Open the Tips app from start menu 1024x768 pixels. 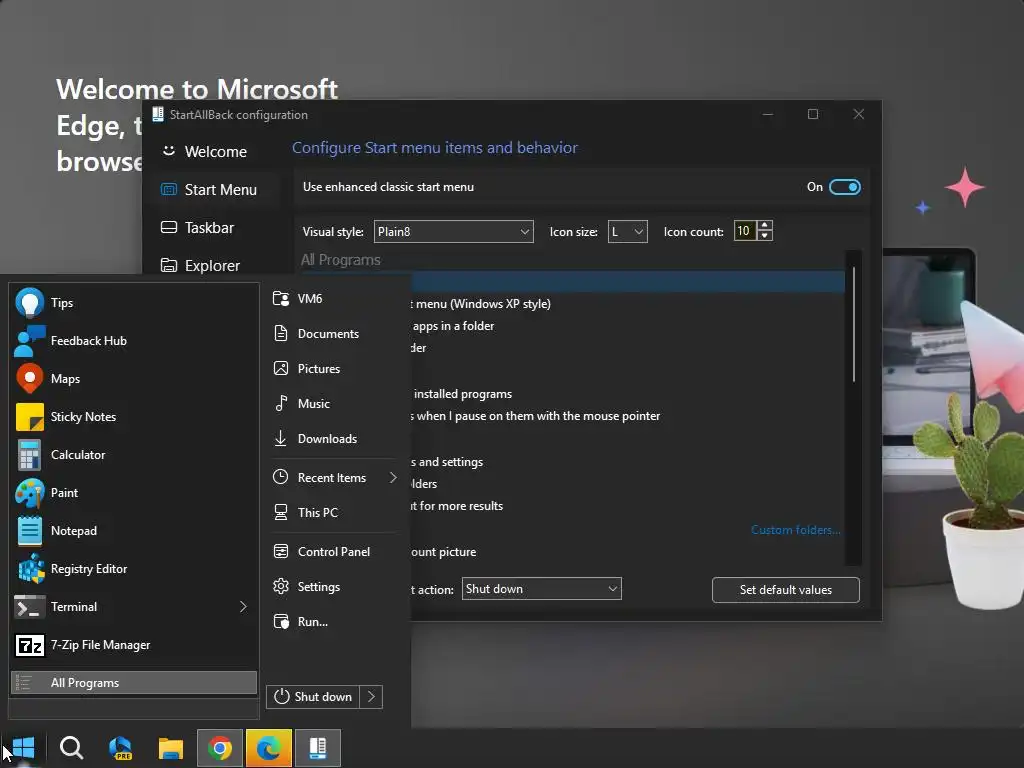point(134,303)
